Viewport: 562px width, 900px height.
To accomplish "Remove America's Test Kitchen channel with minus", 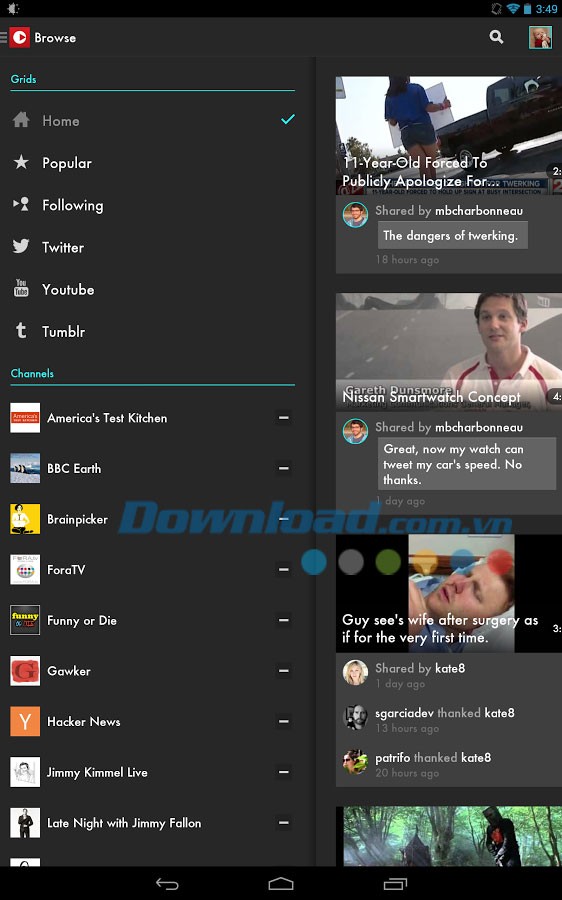I will point(284,418).
